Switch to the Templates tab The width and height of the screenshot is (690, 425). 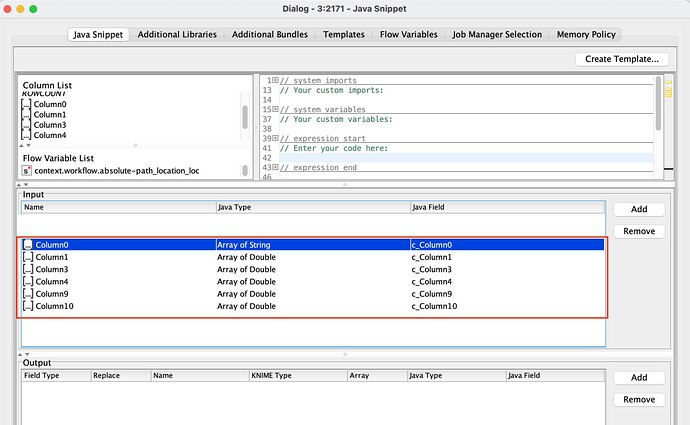coord(344,34)
